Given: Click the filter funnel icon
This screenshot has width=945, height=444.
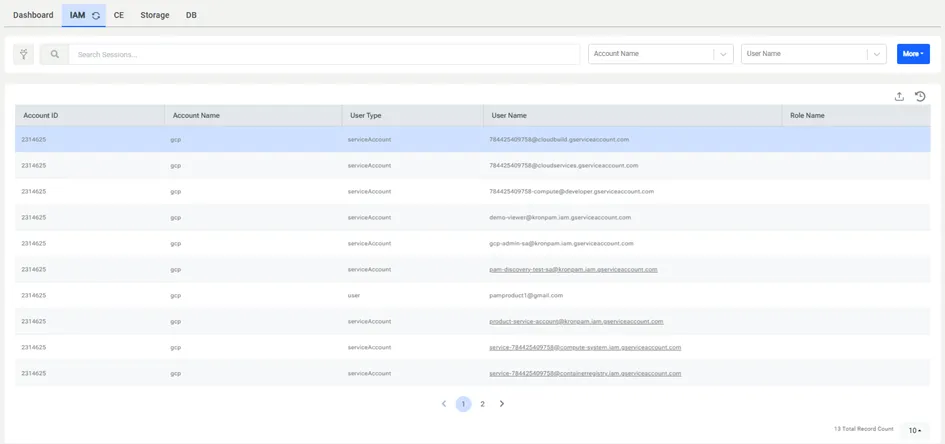Looking at the screenshot, I should click(x=24, y=54).
